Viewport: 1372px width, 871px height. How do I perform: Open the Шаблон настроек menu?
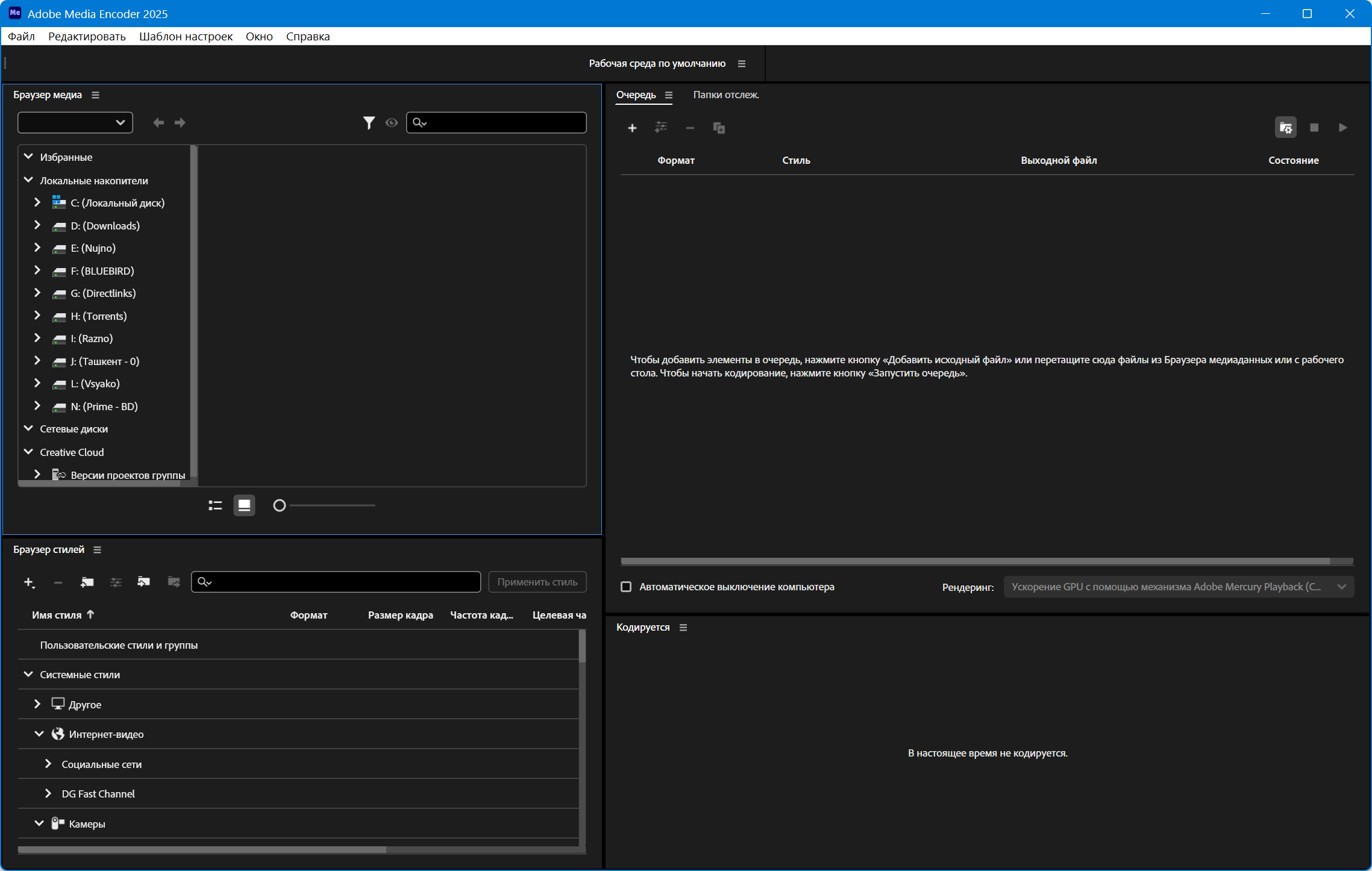coord(186,36)
